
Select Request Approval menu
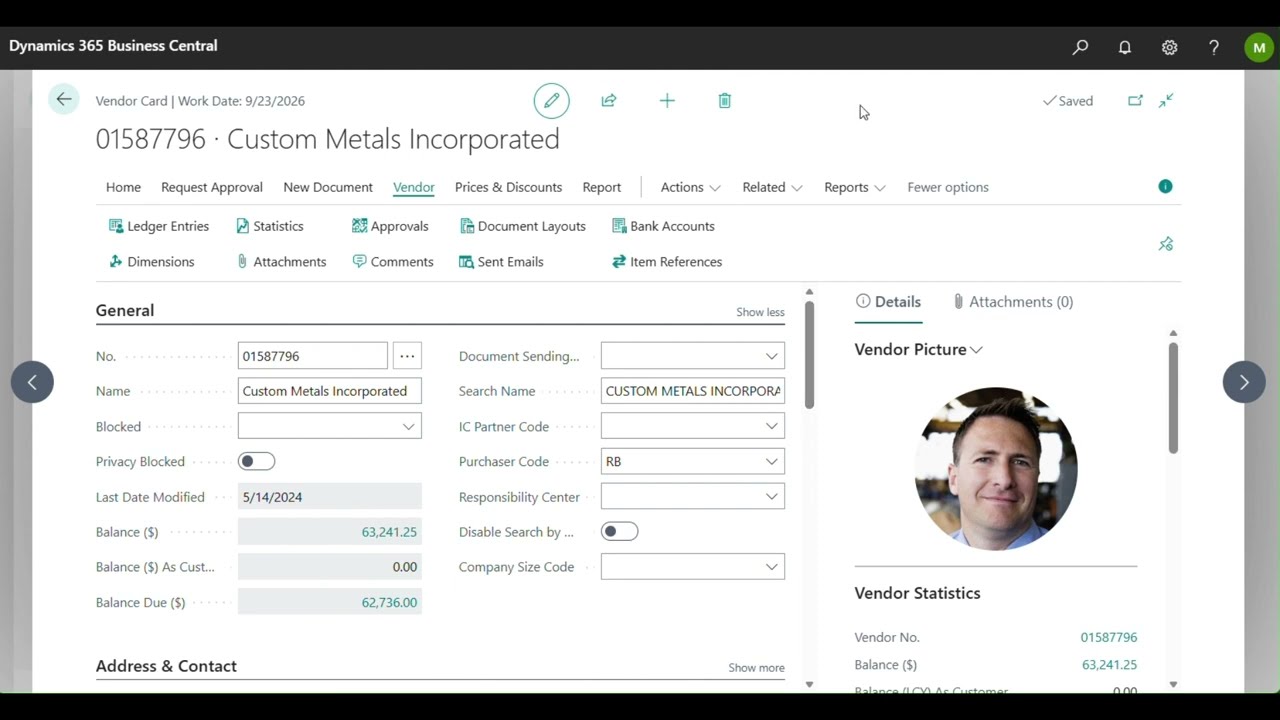pyautogui.click(x=212, y=187)
